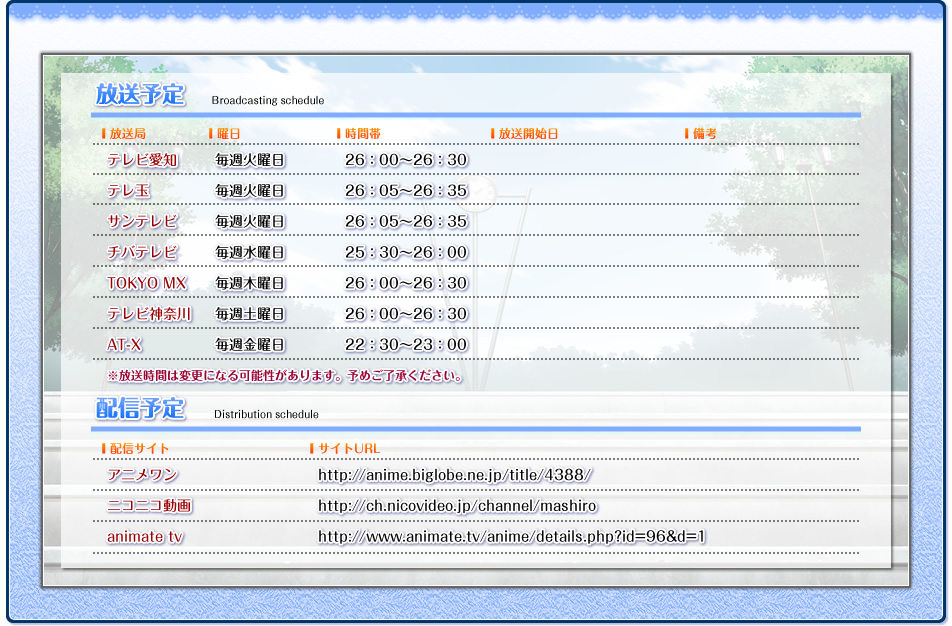Select the テレビ神奈川 station name
This screenshot has height=626, width=952.
pos(149,314)
